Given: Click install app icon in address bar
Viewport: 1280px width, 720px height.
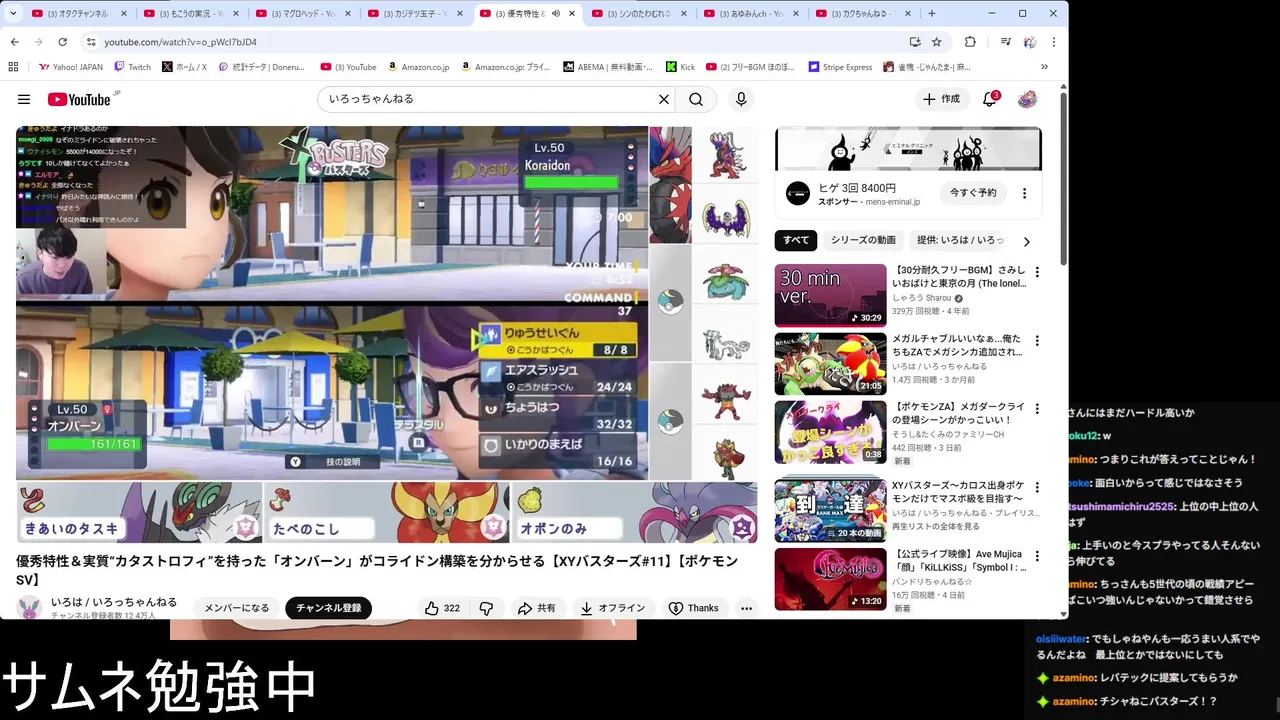Looking at the screenshot, I should [915, 42].
